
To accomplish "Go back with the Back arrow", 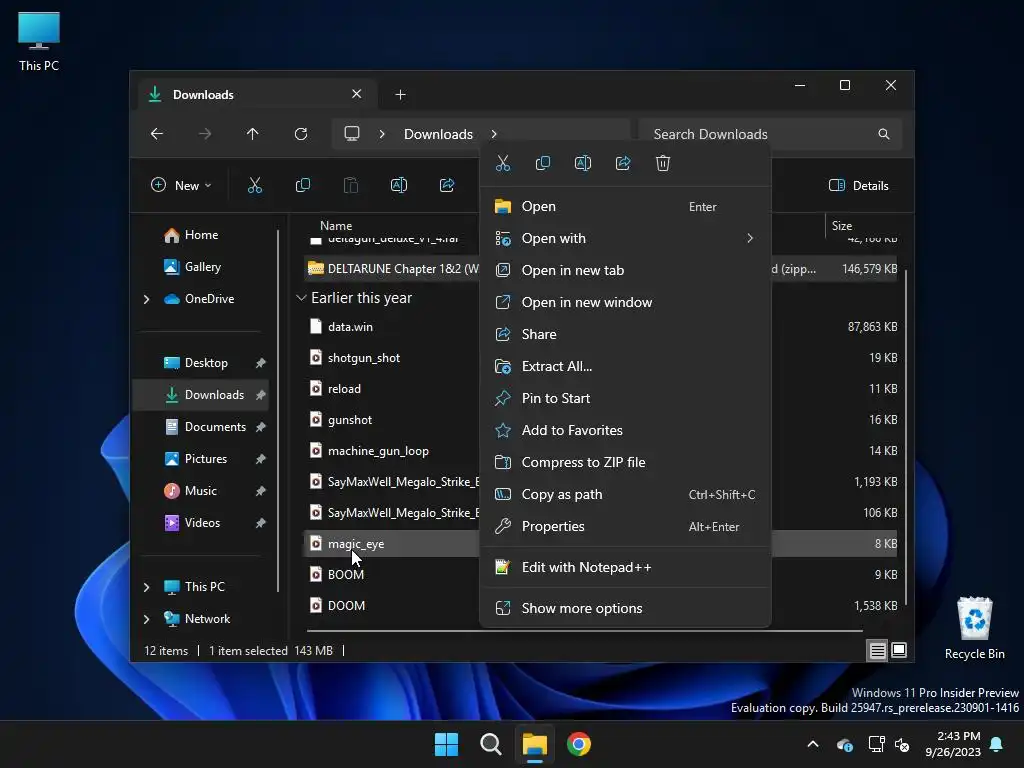I will 157,134.
